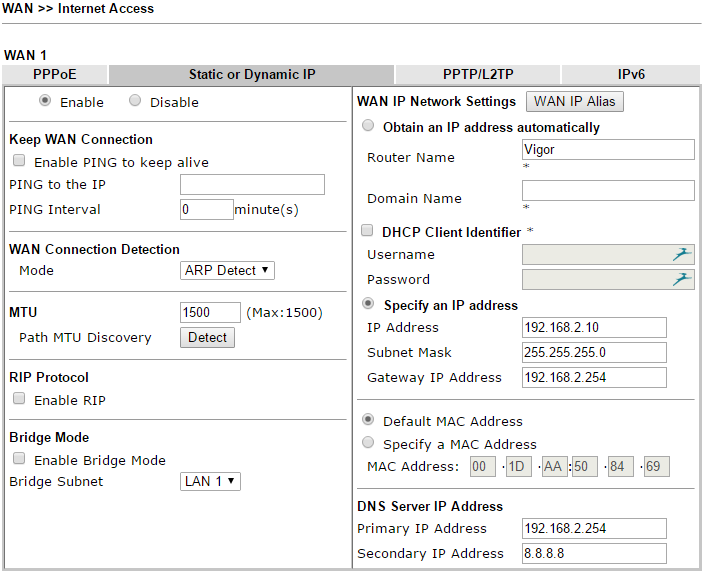Click the MAC Address octet 69 field
The image size is (706, 580).
pos(657,467)
